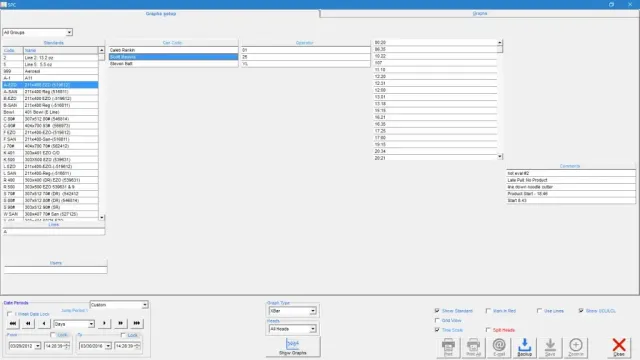The width and height of the screenshot is (640, 360).
Task: Open the Days period unit dropdown
Action: click(74, 324)
